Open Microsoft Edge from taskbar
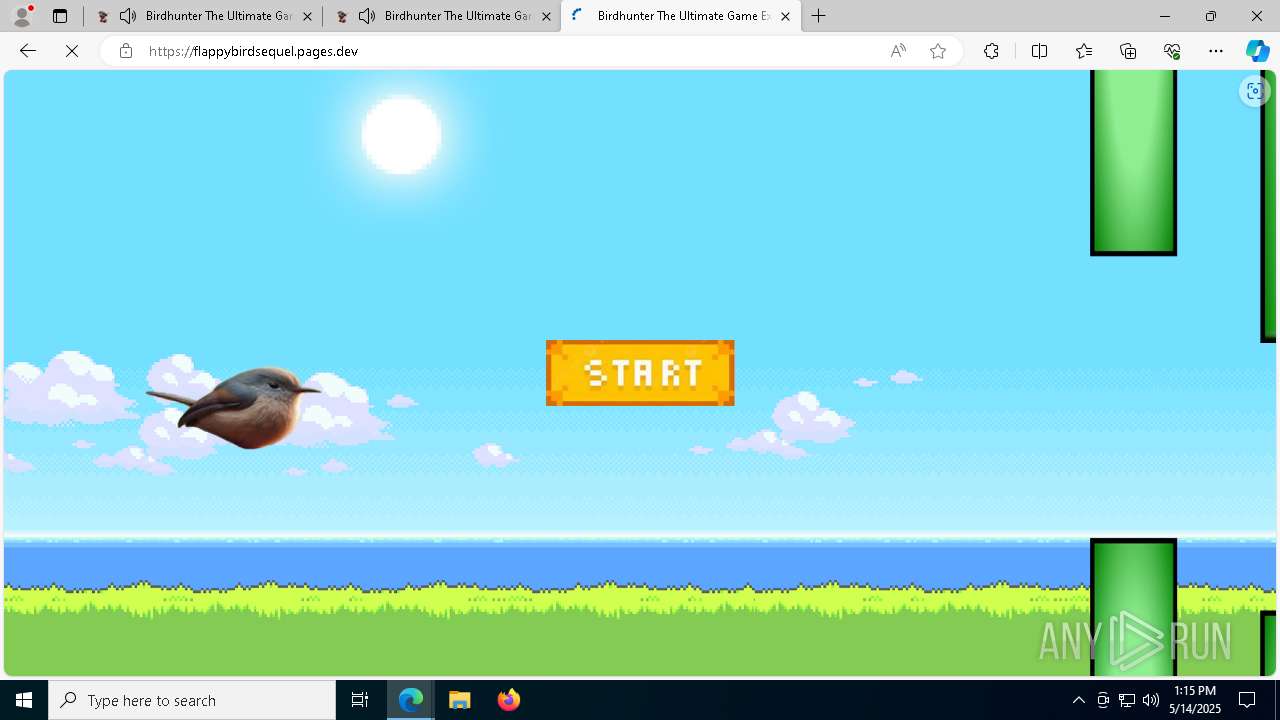The width and height of the screenshot is (1280, 720). 411,700
